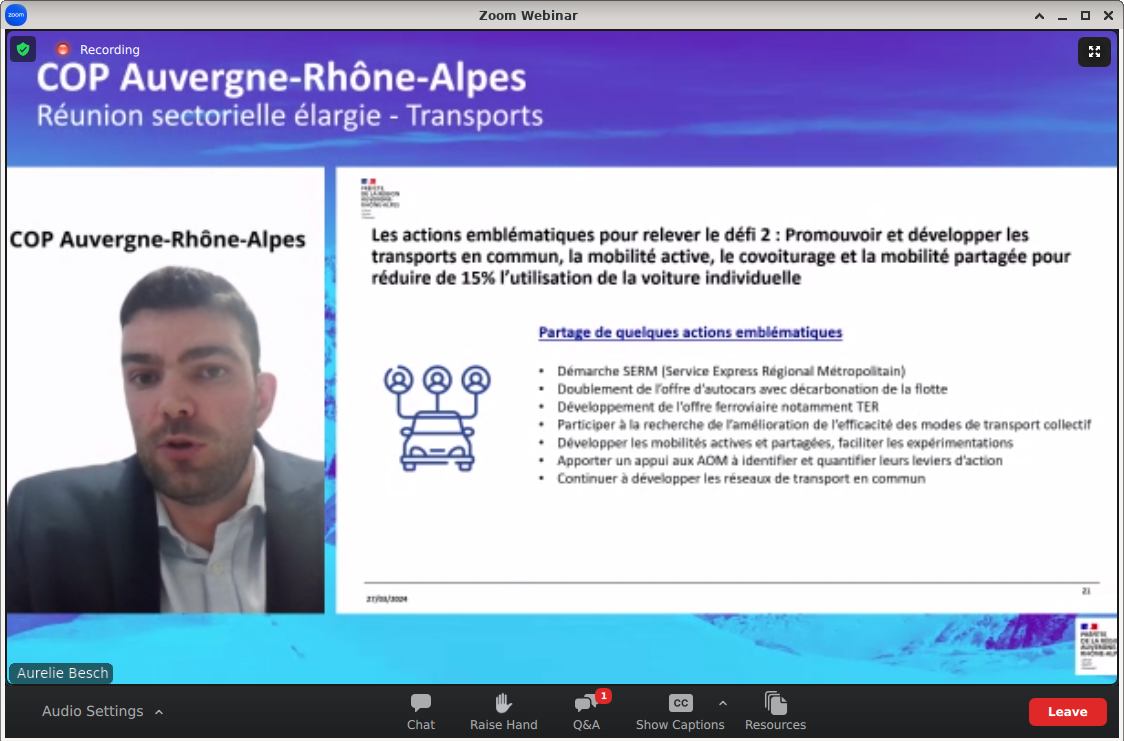Image resolution: width=1124 pixels, height=741 pixels.
Task: Show captions with the CC button
Action: click(680, 712)
